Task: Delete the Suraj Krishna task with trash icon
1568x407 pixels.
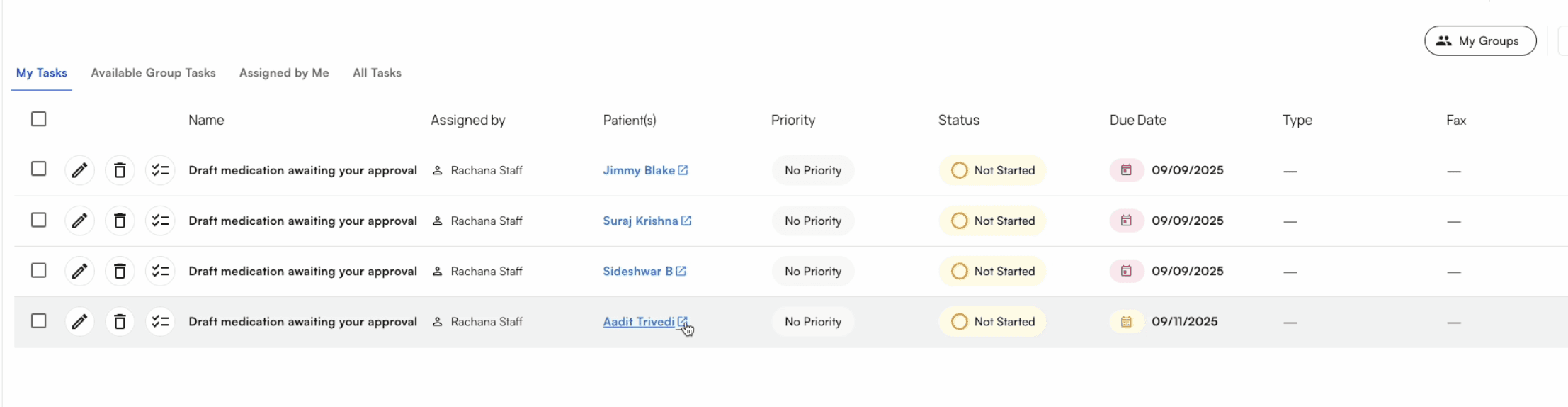Action: pos(120,221)
